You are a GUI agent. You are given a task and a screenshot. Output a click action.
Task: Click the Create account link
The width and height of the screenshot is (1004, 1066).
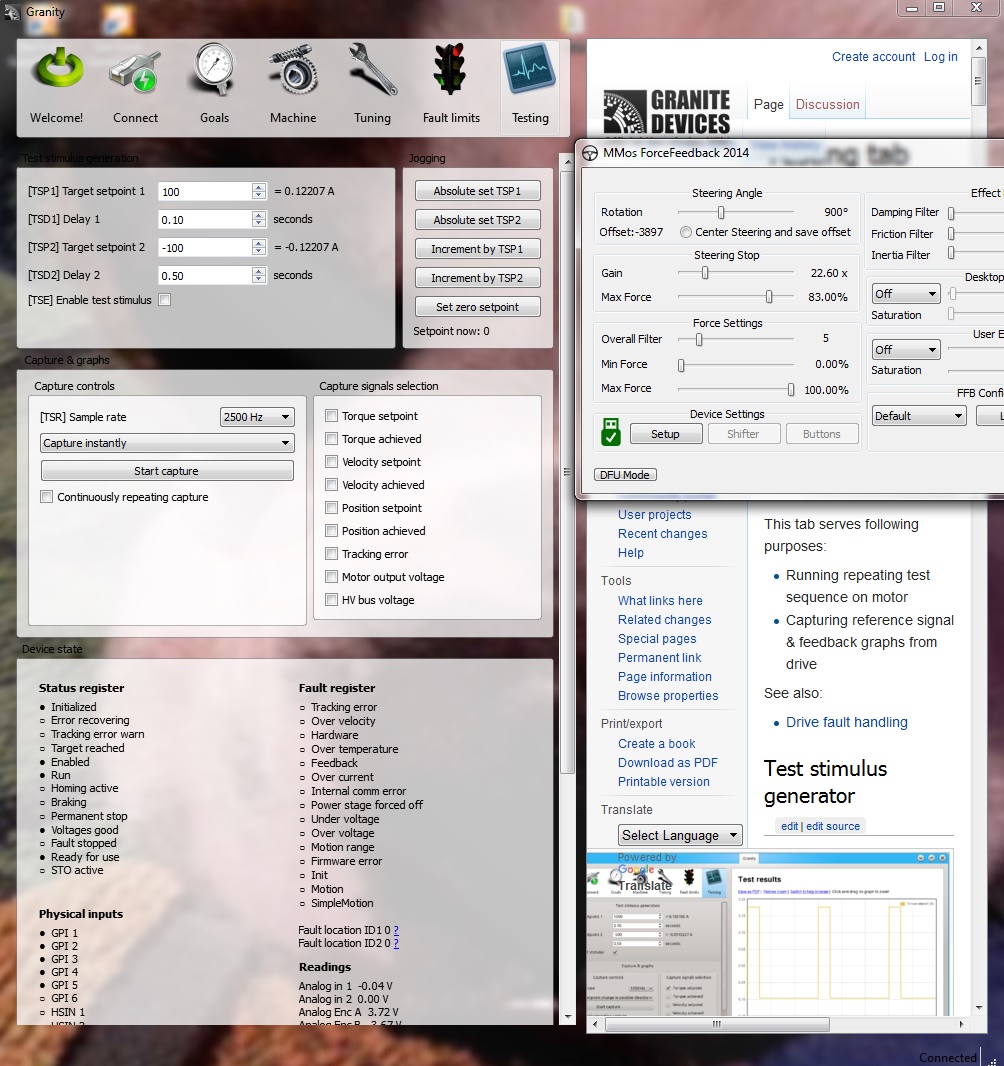tap(873, 56)
